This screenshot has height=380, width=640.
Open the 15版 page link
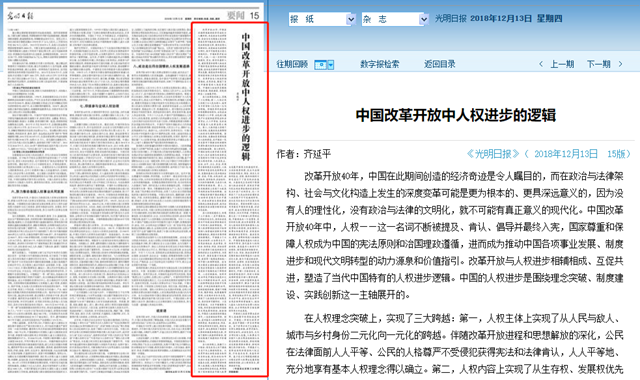pyautogui.click(x=616, y=154)
